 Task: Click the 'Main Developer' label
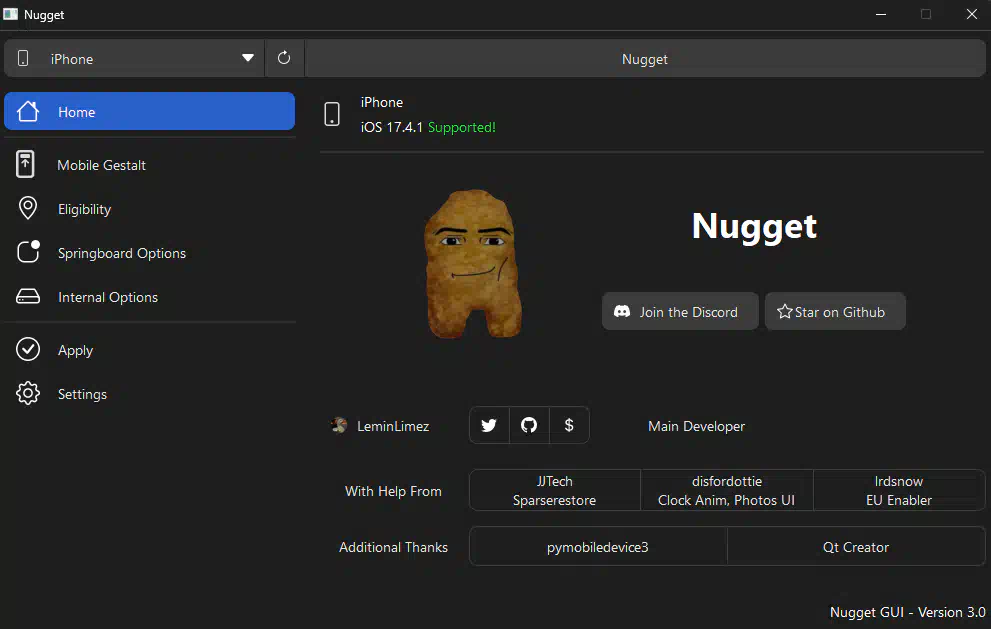tap(696, 426)
